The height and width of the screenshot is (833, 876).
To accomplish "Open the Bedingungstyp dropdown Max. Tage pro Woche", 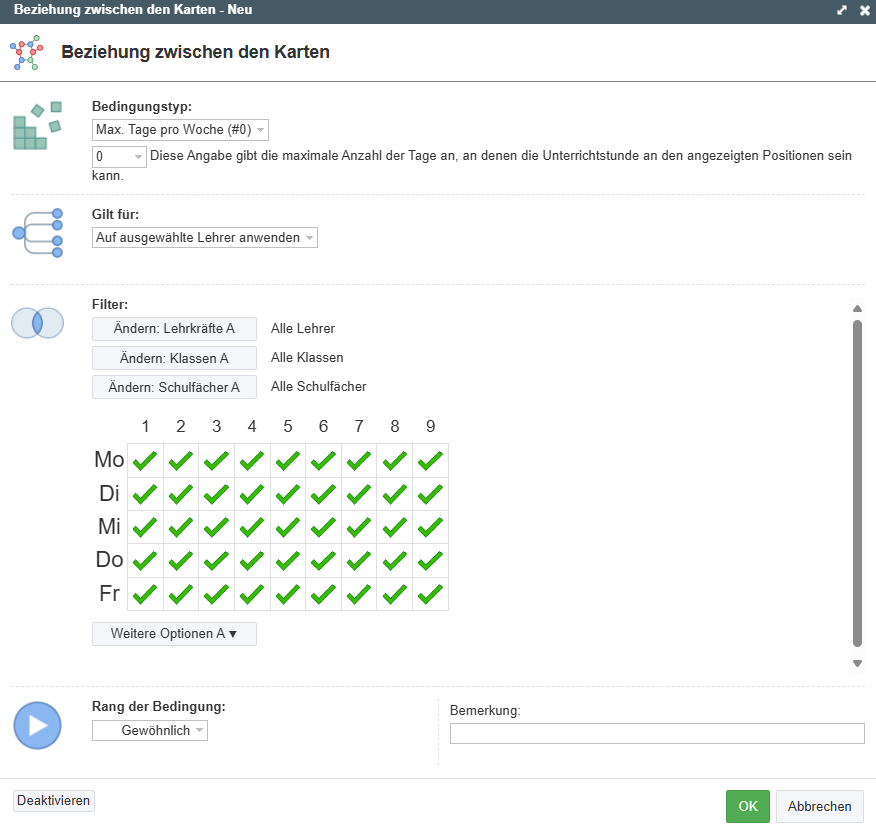I will [x=180, y=130].
